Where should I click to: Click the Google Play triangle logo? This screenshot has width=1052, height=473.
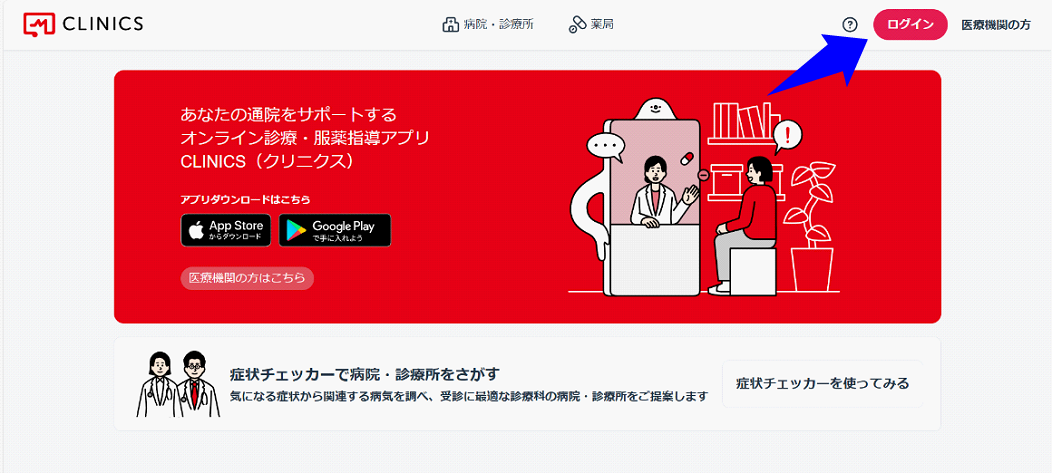pos(295,231)
